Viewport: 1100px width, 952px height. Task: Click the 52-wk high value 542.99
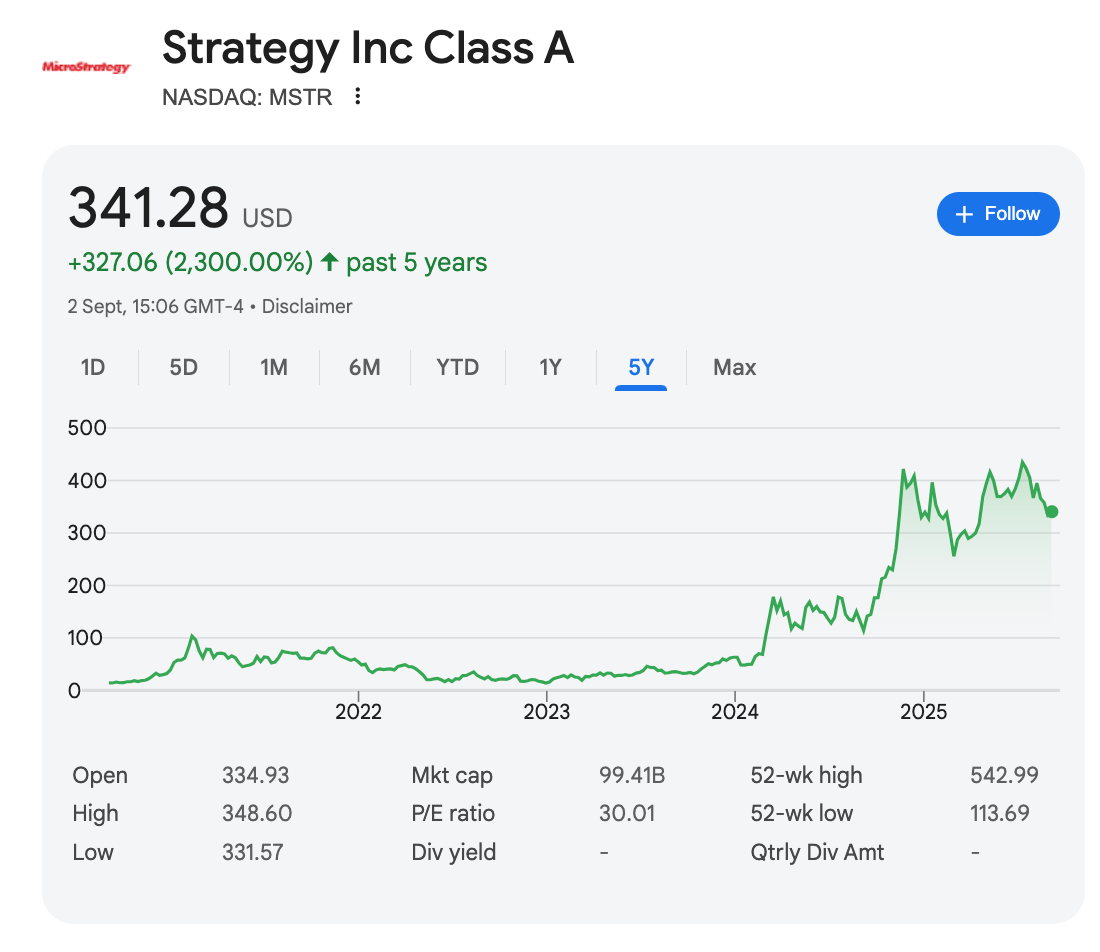point(1004,775)
